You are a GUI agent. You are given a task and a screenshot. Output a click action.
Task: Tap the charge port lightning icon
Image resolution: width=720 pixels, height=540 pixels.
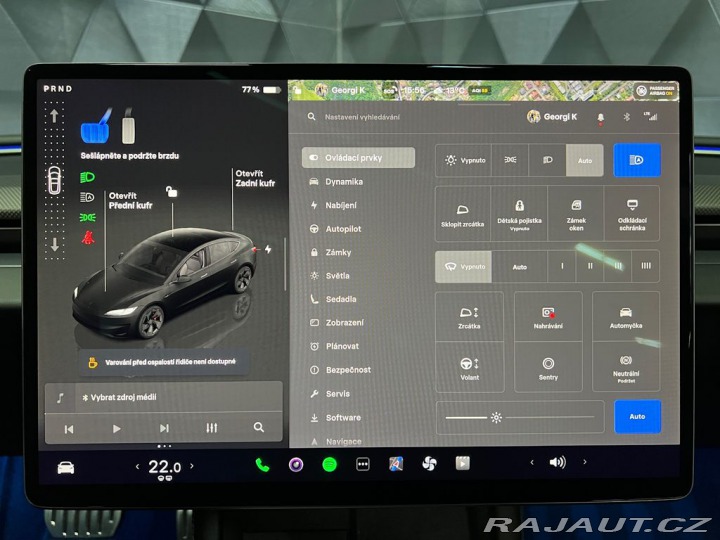click(268, 249)
